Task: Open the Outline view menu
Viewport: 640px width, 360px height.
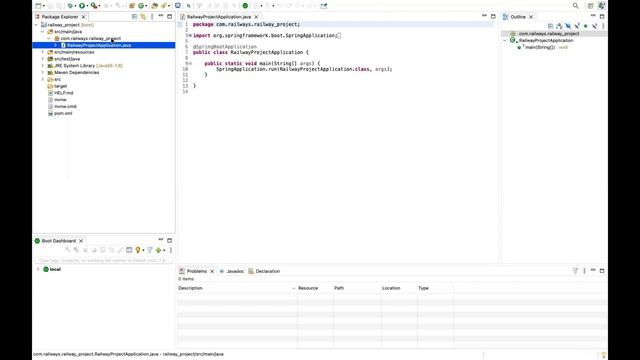Action: 603,26
